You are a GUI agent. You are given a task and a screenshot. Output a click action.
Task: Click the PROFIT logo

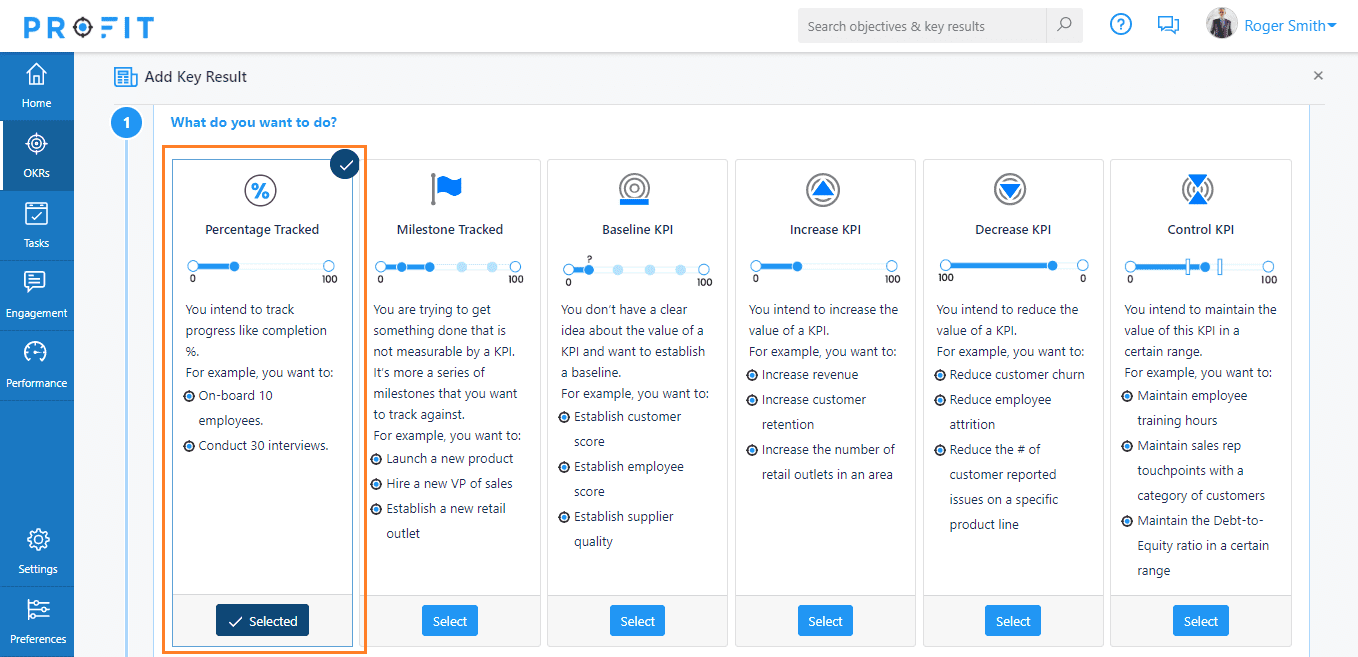tap(89, 27)
